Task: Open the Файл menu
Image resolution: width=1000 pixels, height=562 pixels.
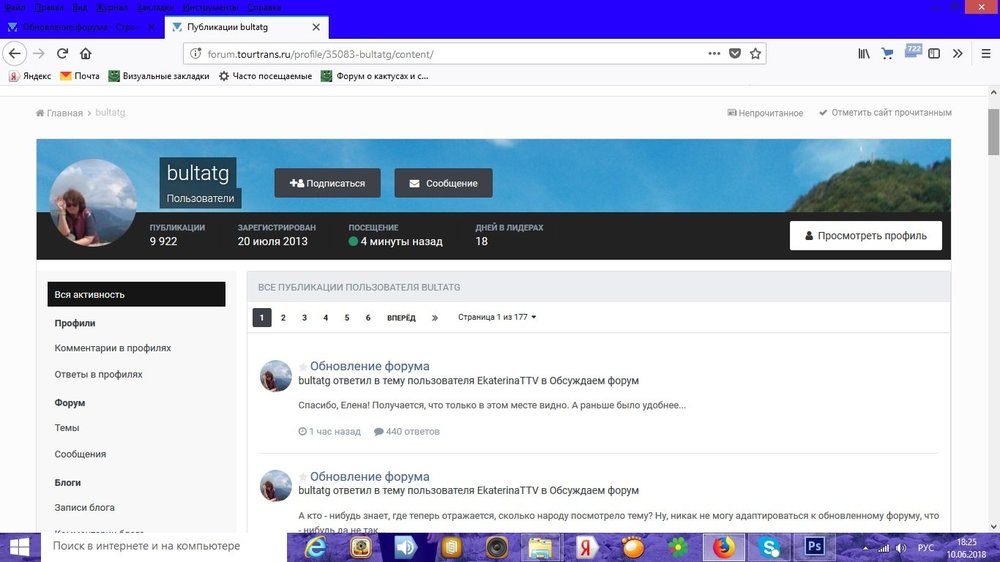Action: point(15,7)
